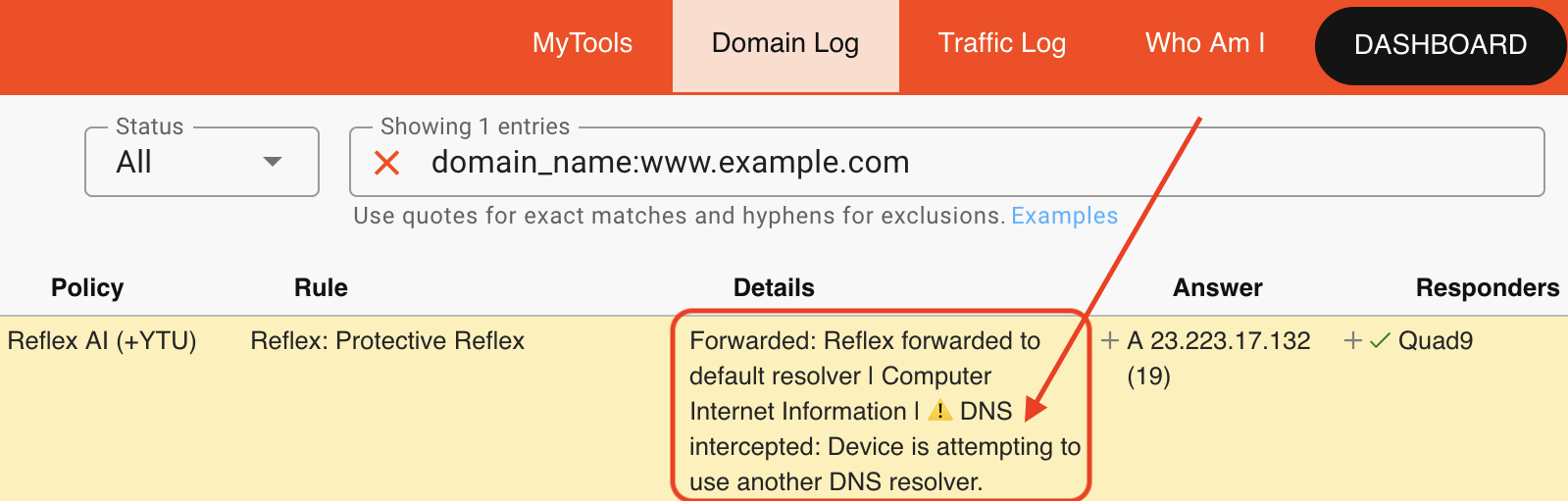
Task: Expand the Quad9 responder with plus icon
Action: pyautogui.click(x=1352, y=340)
